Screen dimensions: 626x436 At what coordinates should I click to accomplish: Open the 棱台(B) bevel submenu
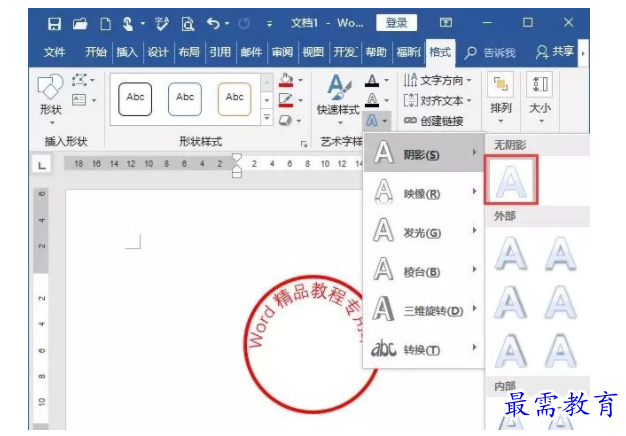424,270
